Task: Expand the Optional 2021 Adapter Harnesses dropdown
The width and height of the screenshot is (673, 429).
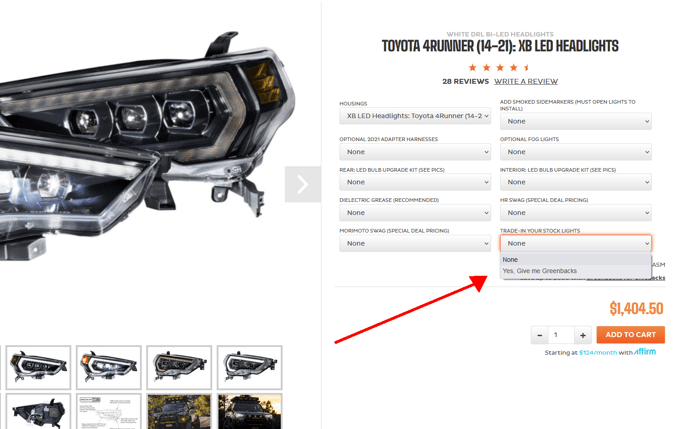Action: [415, 152]
